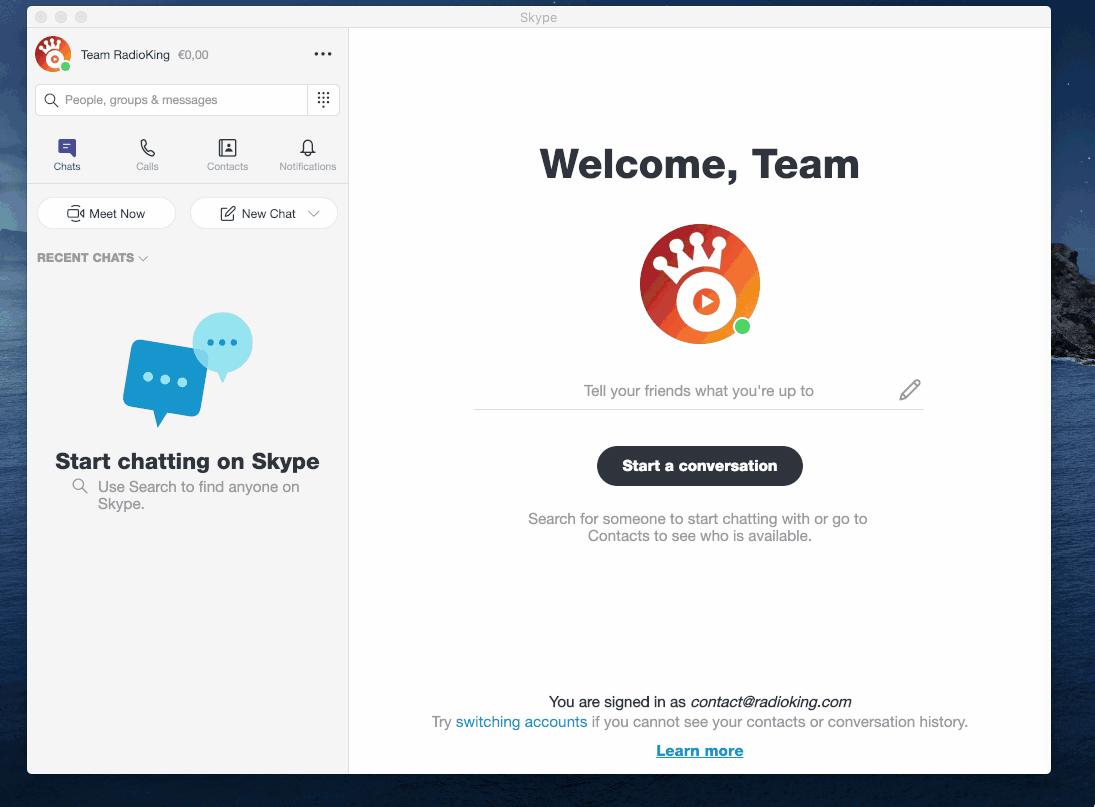Click the three-dots More menu icon
The width and height of the screenshot is (1095, 807).
click(x=323, y=54)
